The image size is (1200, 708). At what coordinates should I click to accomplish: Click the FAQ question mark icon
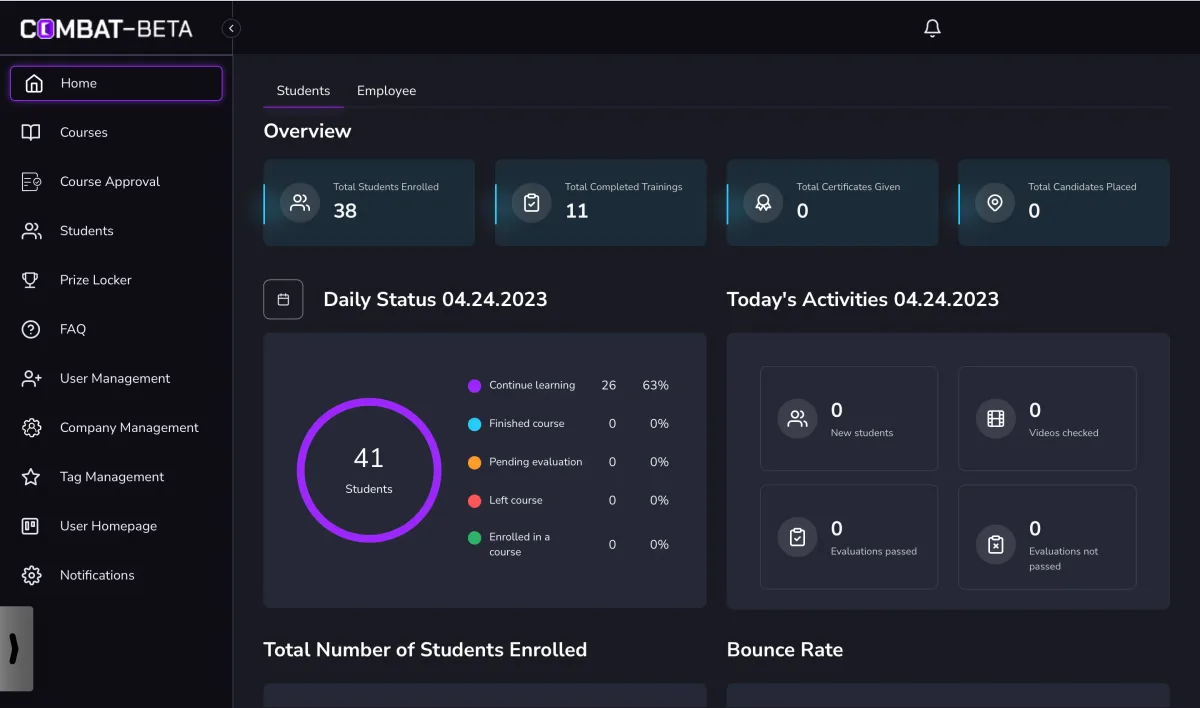point(31,329)
